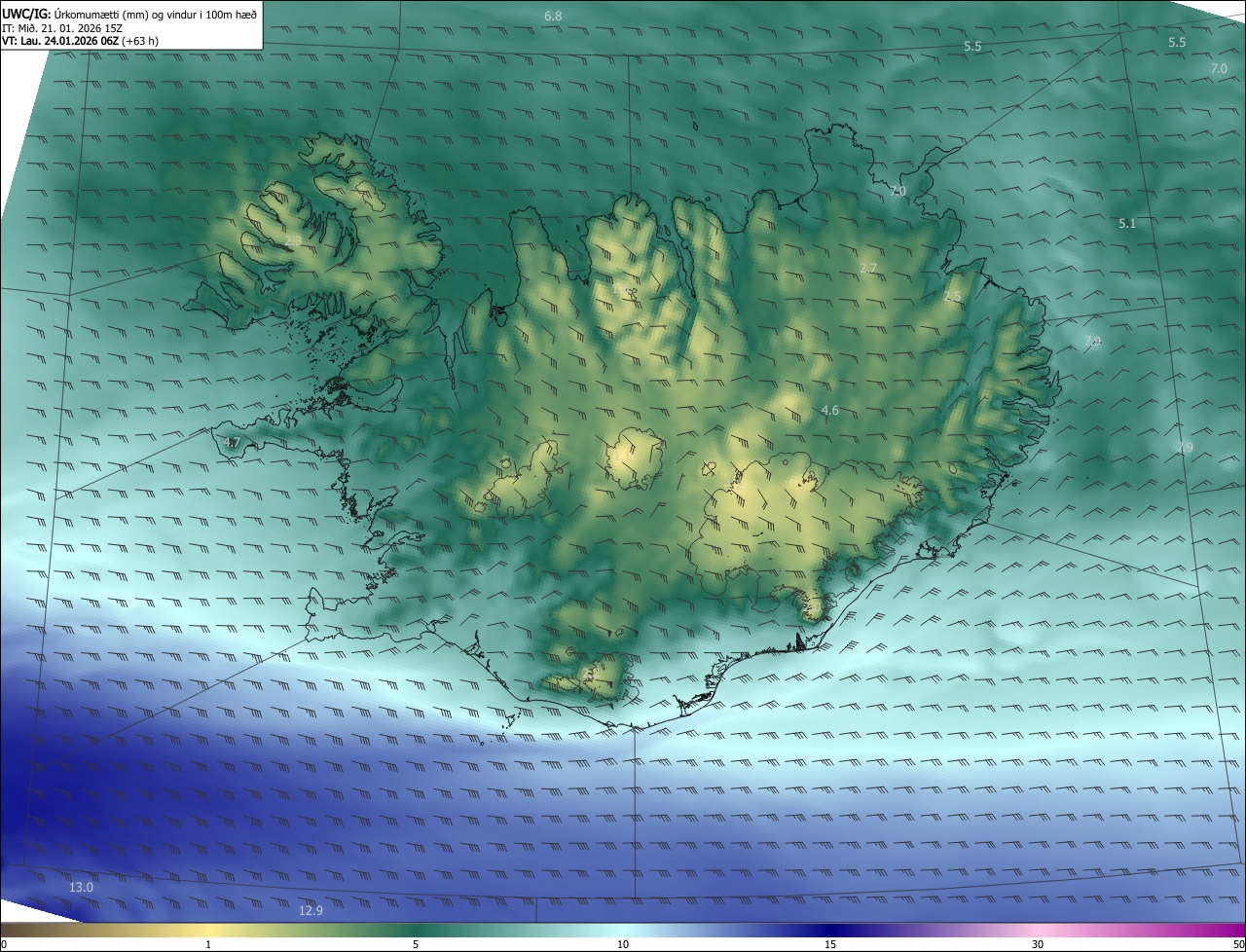The width and height of the screenshot is (1246, 952).
Task: Click the 6.8 value label on the map
Action: point(553,17)
